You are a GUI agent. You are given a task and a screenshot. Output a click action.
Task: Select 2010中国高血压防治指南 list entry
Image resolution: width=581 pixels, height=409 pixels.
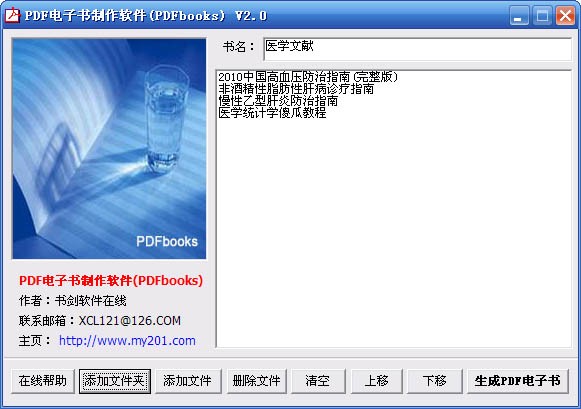pyautogui.click(x=308, y=77)
